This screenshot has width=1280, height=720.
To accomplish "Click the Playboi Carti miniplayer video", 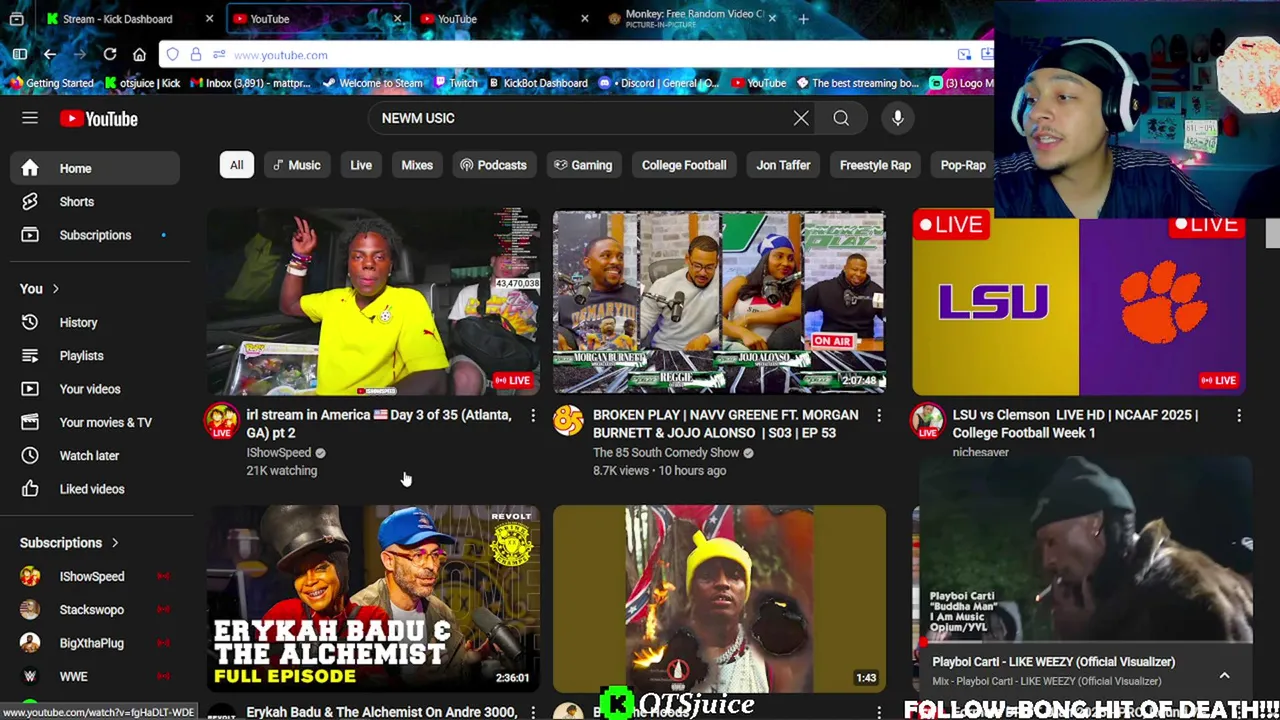I will coord(1085,550).
